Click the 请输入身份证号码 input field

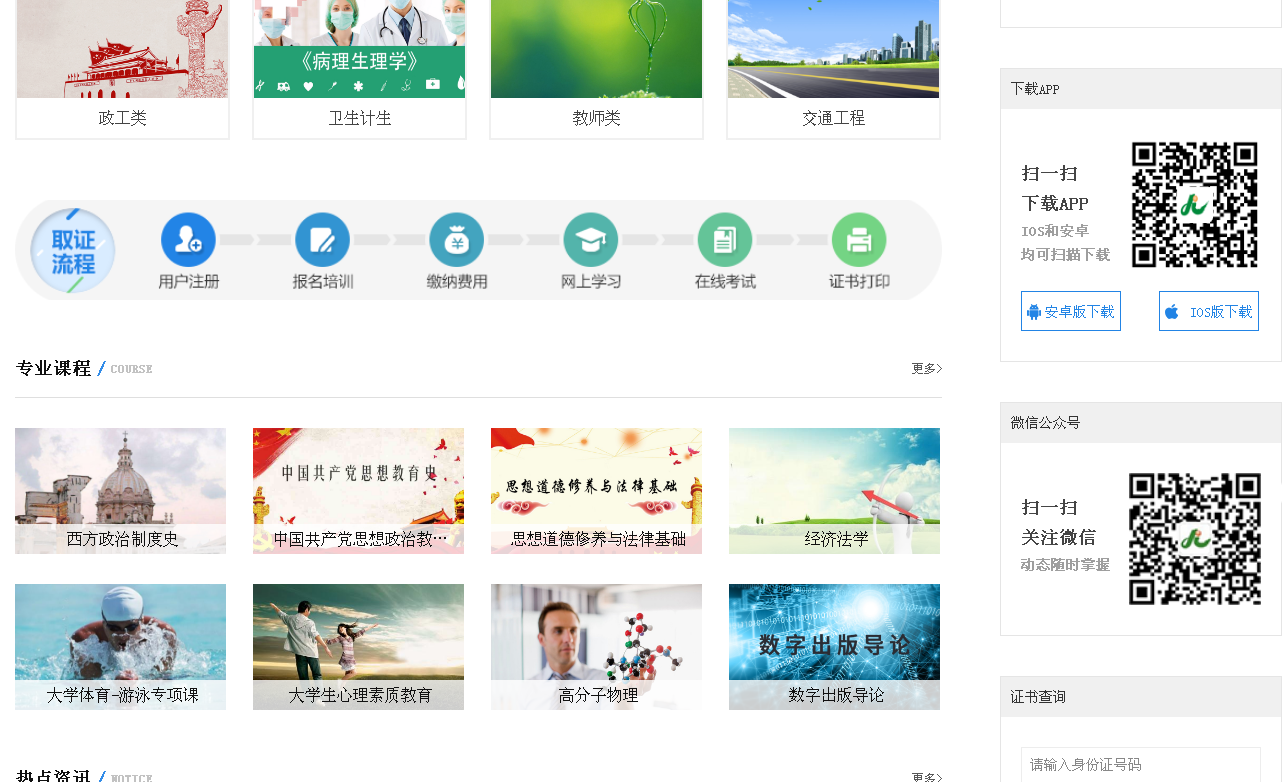[x=1140, y=765]
